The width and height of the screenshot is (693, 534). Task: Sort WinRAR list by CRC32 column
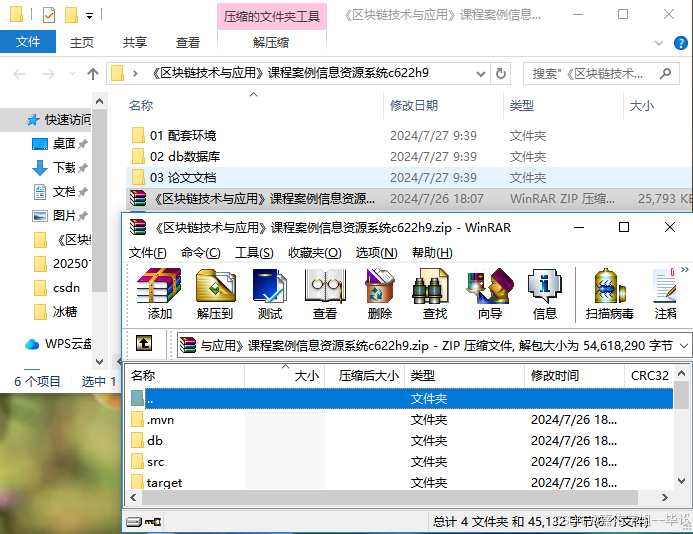pos(649,376)
